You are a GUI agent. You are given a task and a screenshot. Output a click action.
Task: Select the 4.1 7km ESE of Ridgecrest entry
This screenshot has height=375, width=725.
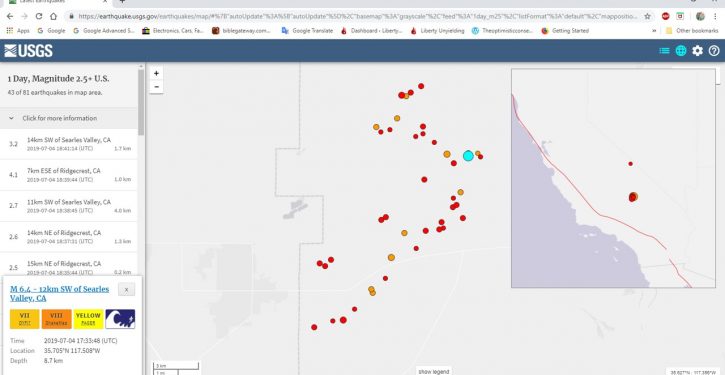(69, 175)
